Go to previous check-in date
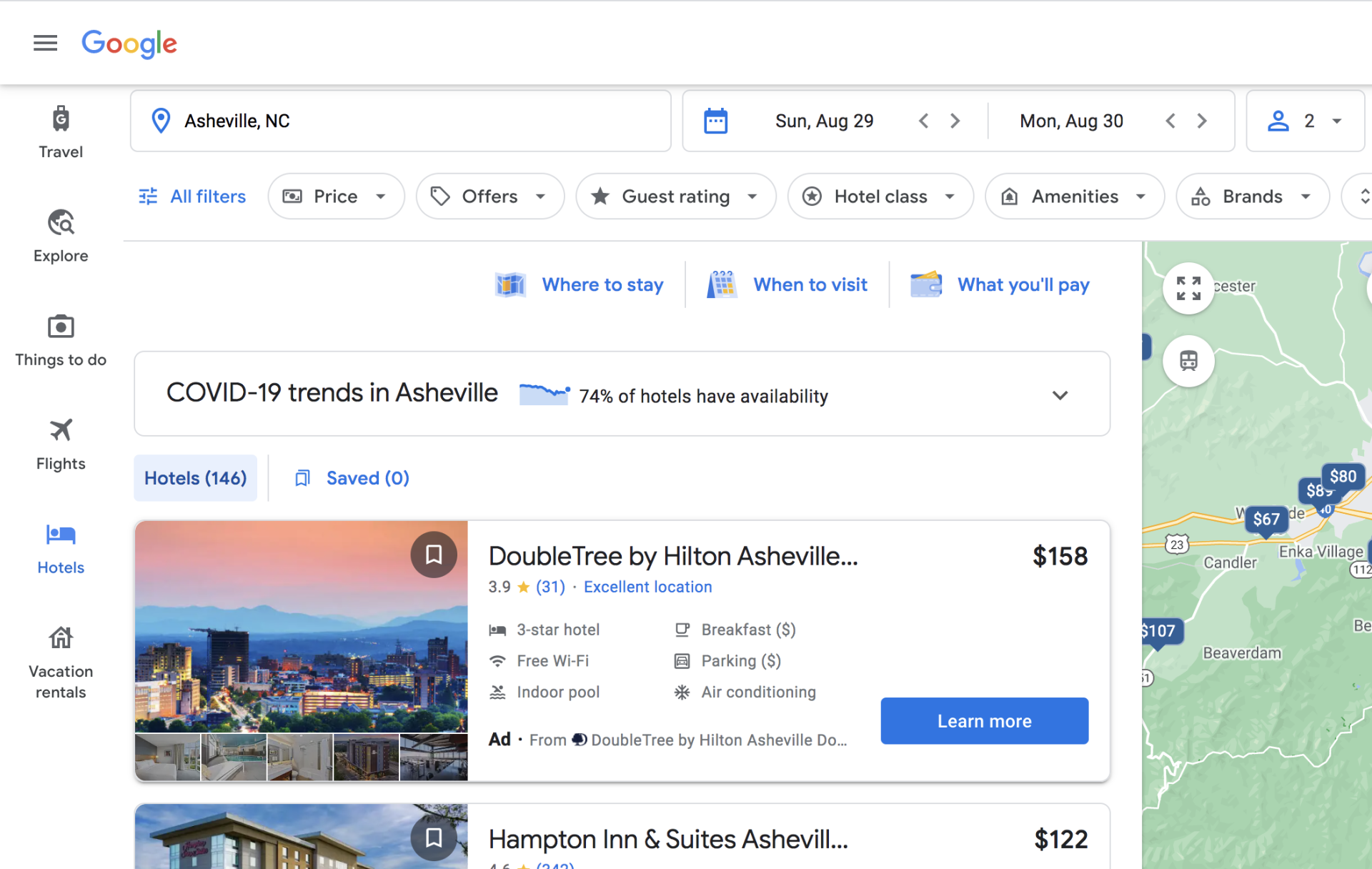 (x=923, y=121)
